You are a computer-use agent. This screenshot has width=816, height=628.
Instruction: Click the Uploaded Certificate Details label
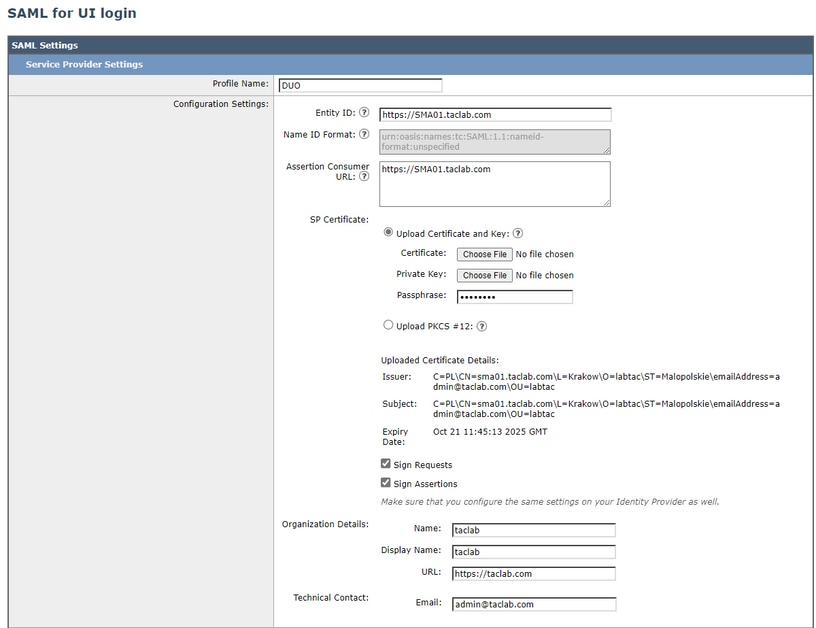[440, 360]
